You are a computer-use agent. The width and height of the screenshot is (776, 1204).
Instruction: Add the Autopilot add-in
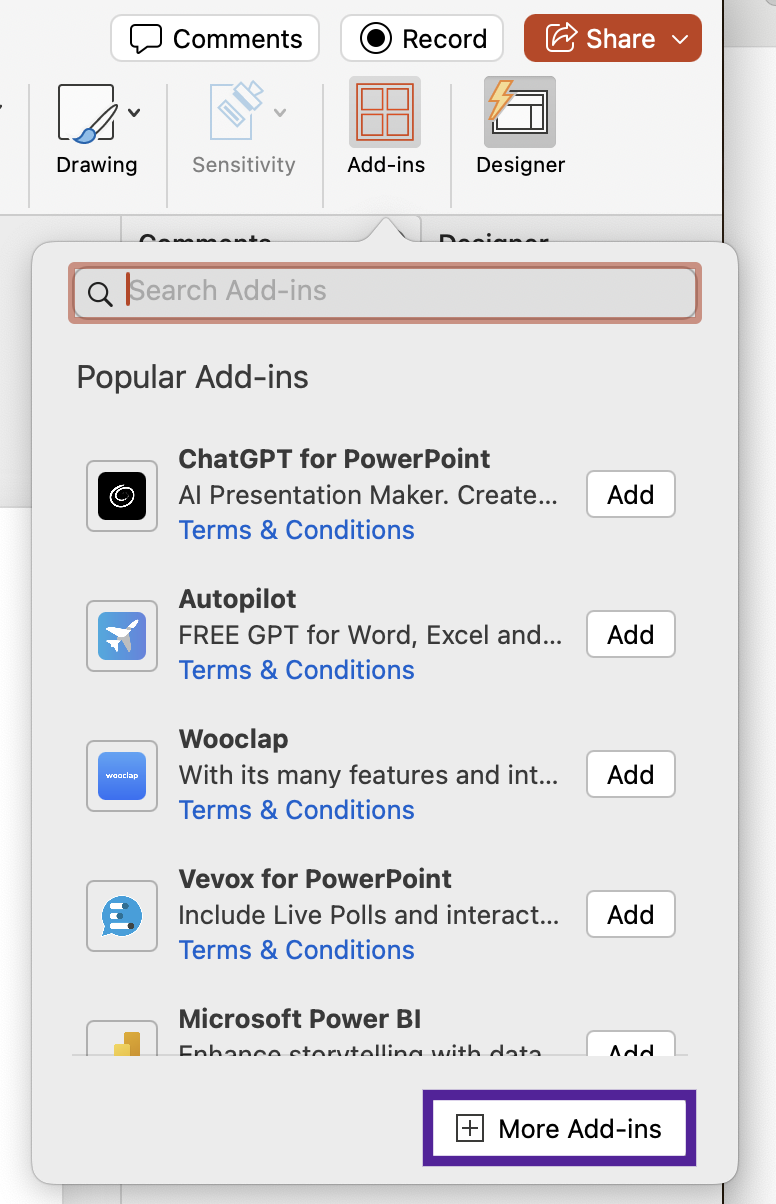[x=630, y=635]
